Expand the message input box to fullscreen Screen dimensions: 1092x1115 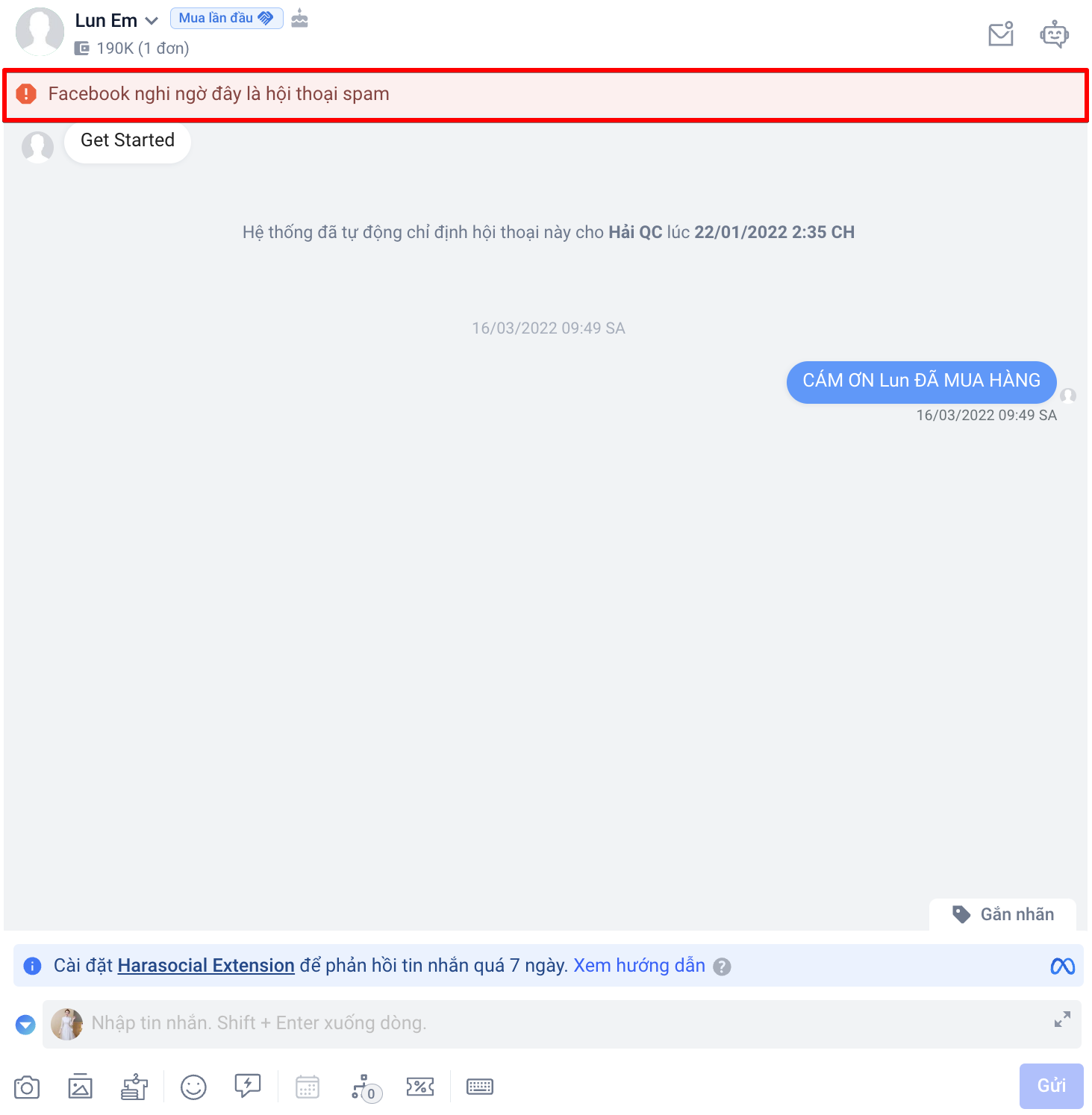coord(1062,1019)
